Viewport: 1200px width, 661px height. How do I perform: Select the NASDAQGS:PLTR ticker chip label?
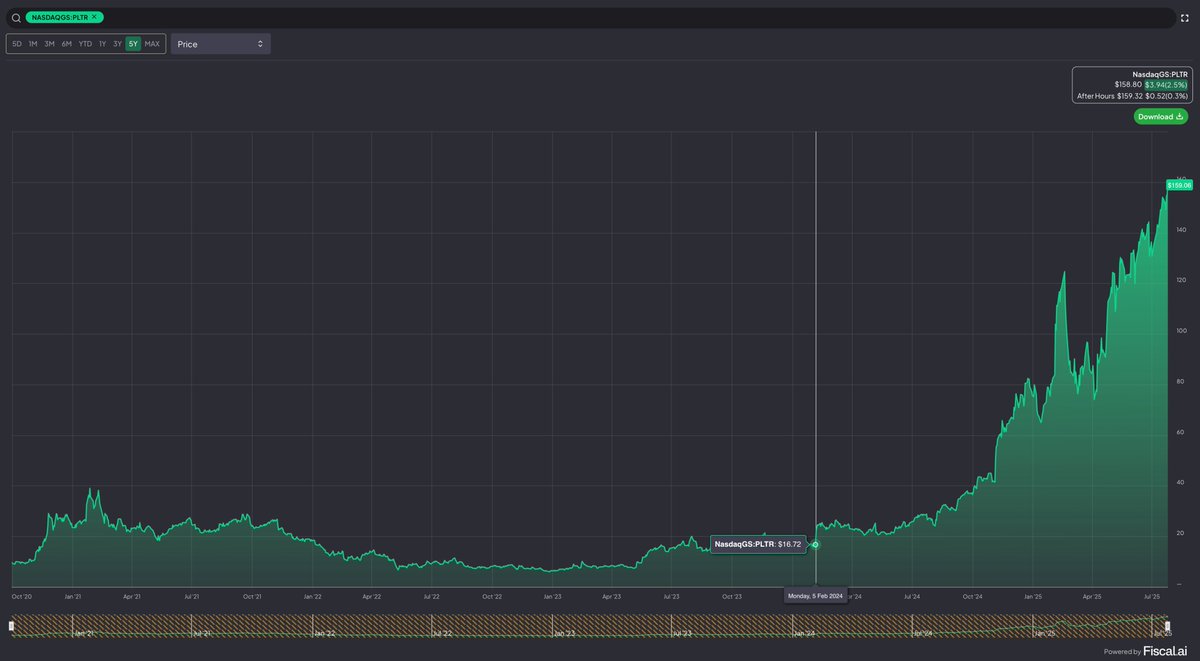[60, 17]
